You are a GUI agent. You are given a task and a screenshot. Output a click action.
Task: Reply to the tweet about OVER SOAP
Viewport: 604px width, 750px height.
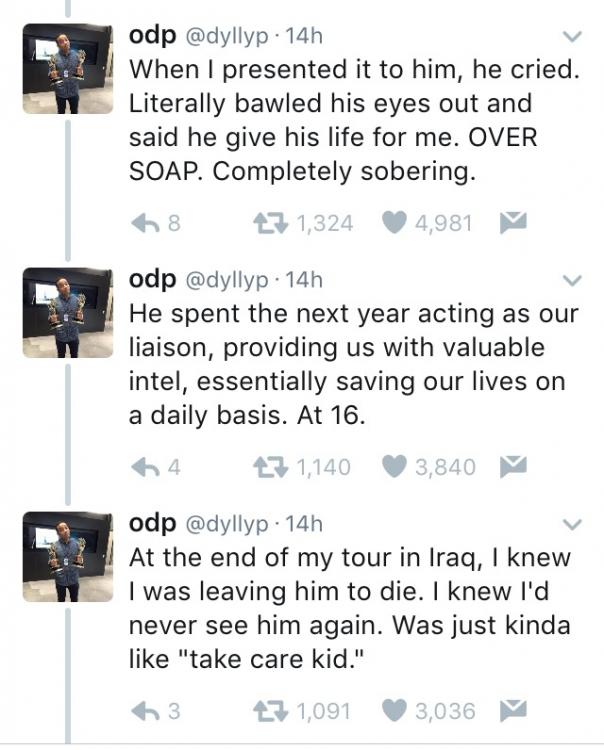(146, 223)
